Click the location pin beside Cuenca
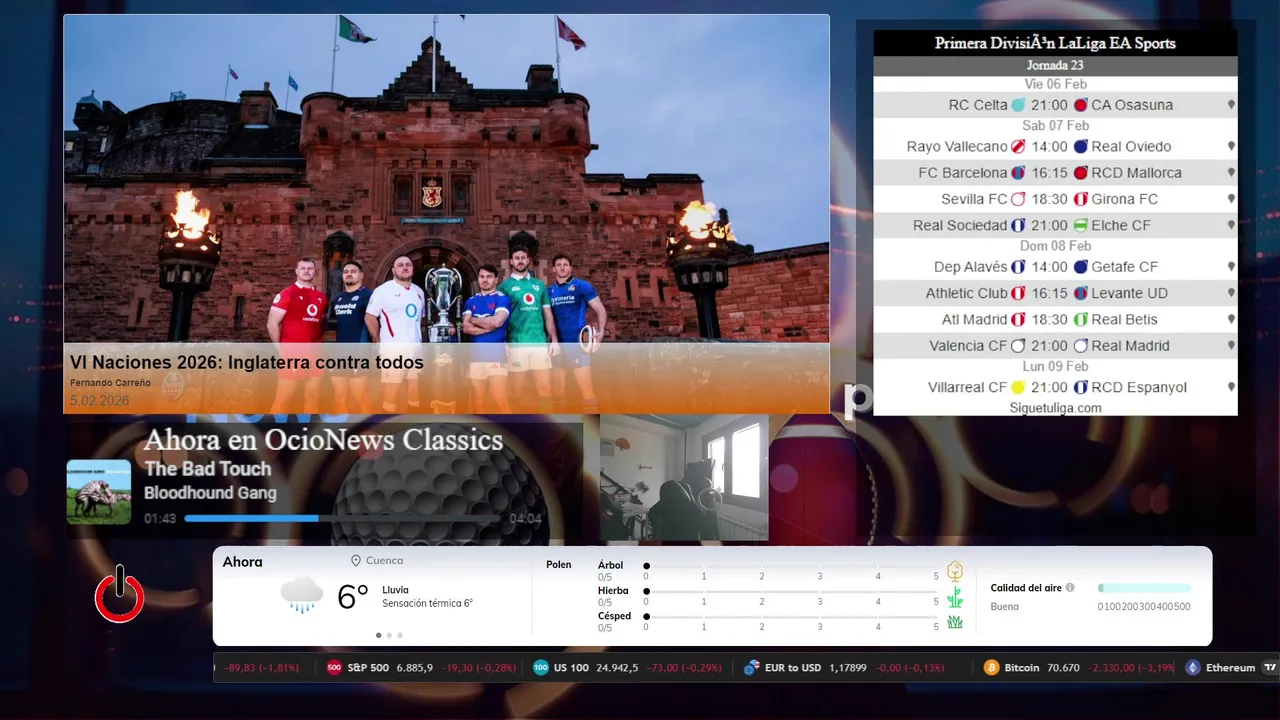 coord(355,561)
